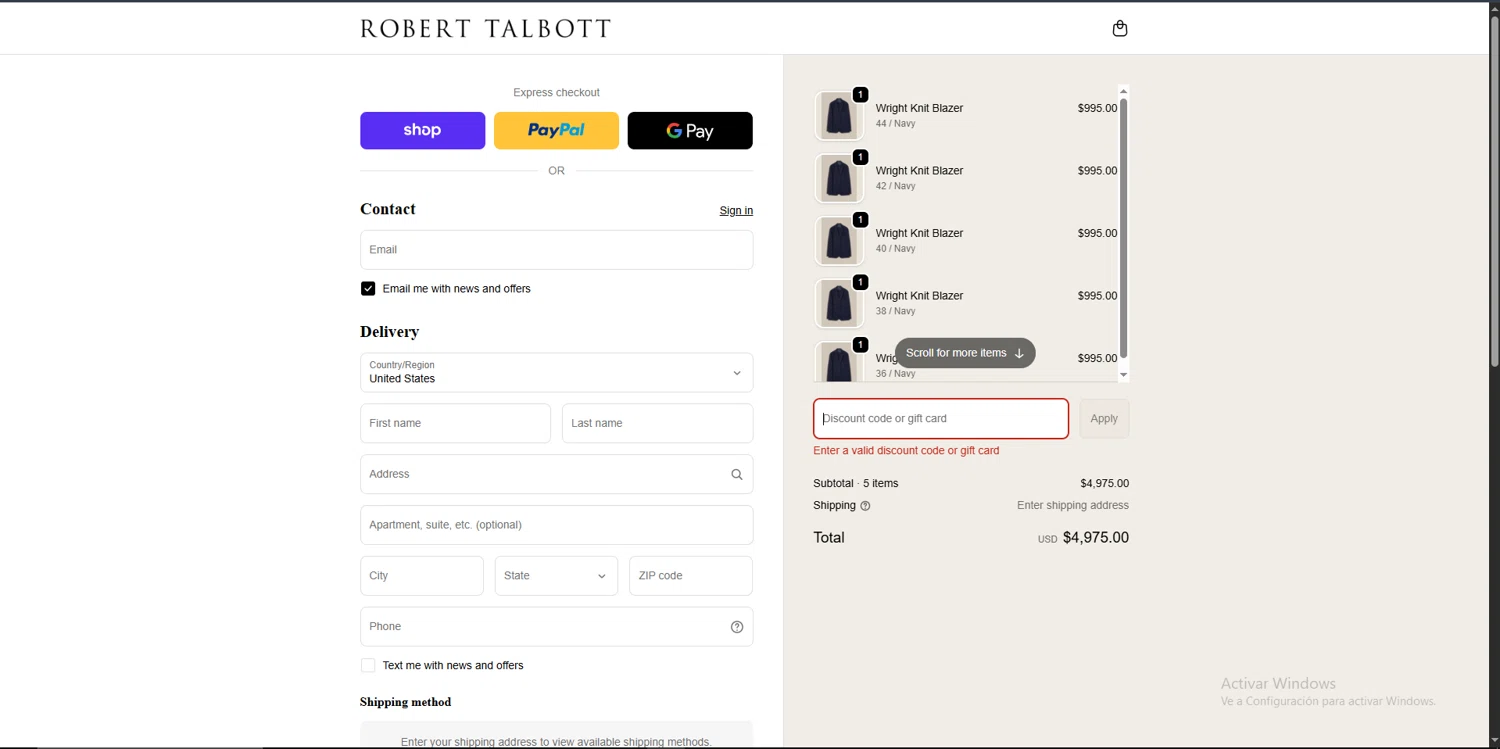The height and width of the screenshot is (749, 1500).
Task: Click the page scrollbar down arrow
Action: click(1494, 741)
